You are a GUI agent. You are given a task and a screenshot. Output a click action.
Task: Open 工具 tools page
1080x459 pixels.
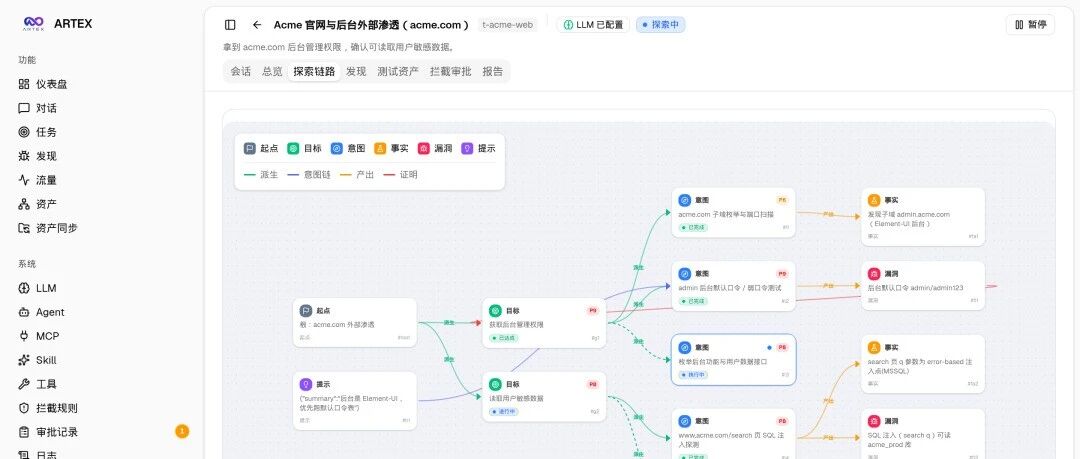coord(37,384)
